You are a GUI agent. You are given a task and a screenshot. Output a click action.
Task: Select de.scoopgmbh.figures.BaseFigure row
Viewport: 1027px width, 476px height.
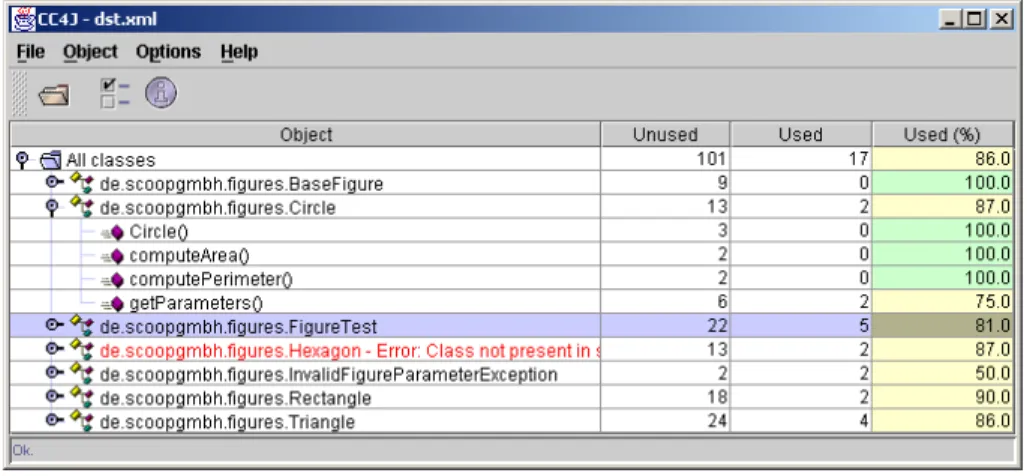[x=241, y=185]
